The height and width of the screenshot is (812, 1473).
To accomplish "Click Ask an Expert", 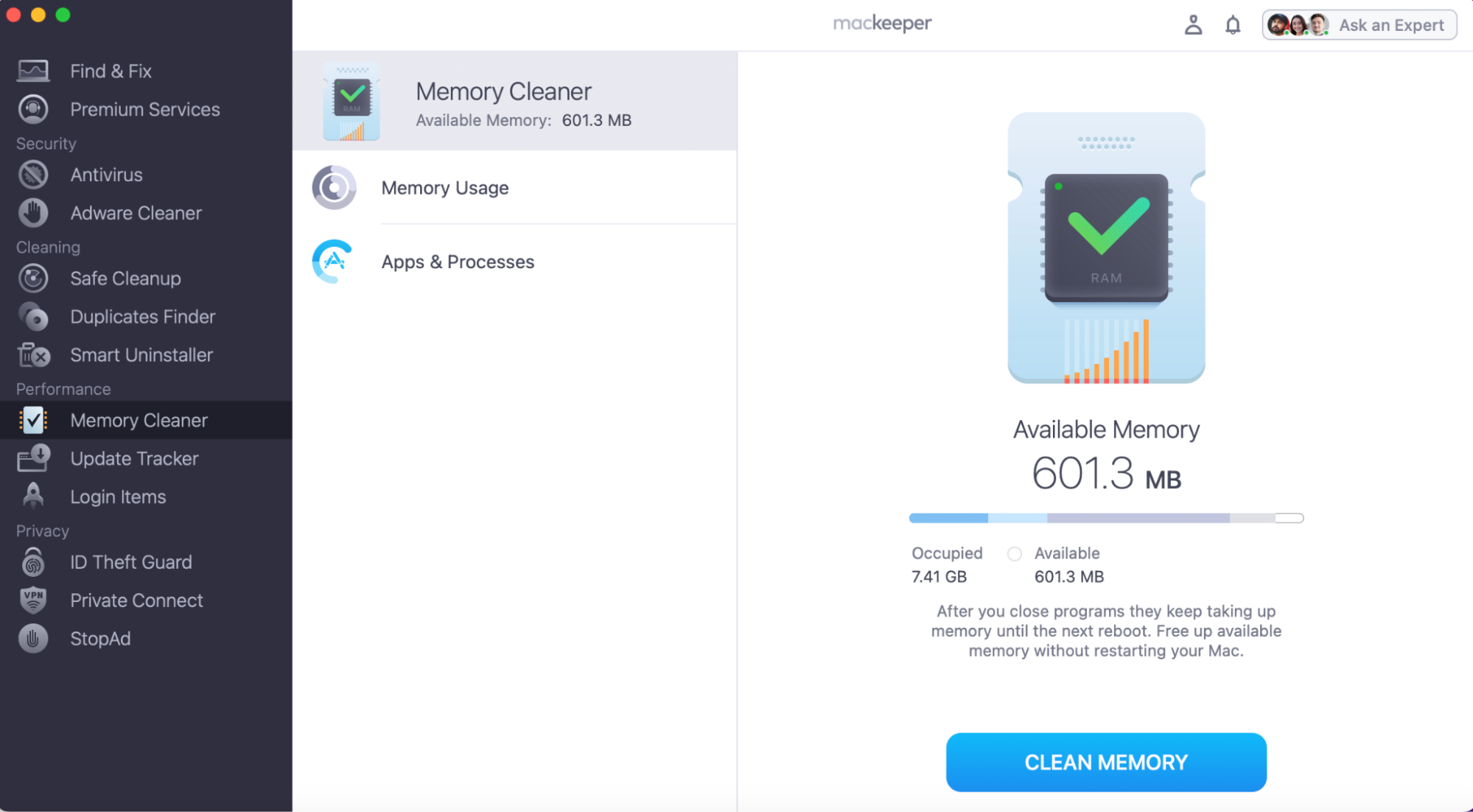I will pyautogui.click(x=1392, y=24).
